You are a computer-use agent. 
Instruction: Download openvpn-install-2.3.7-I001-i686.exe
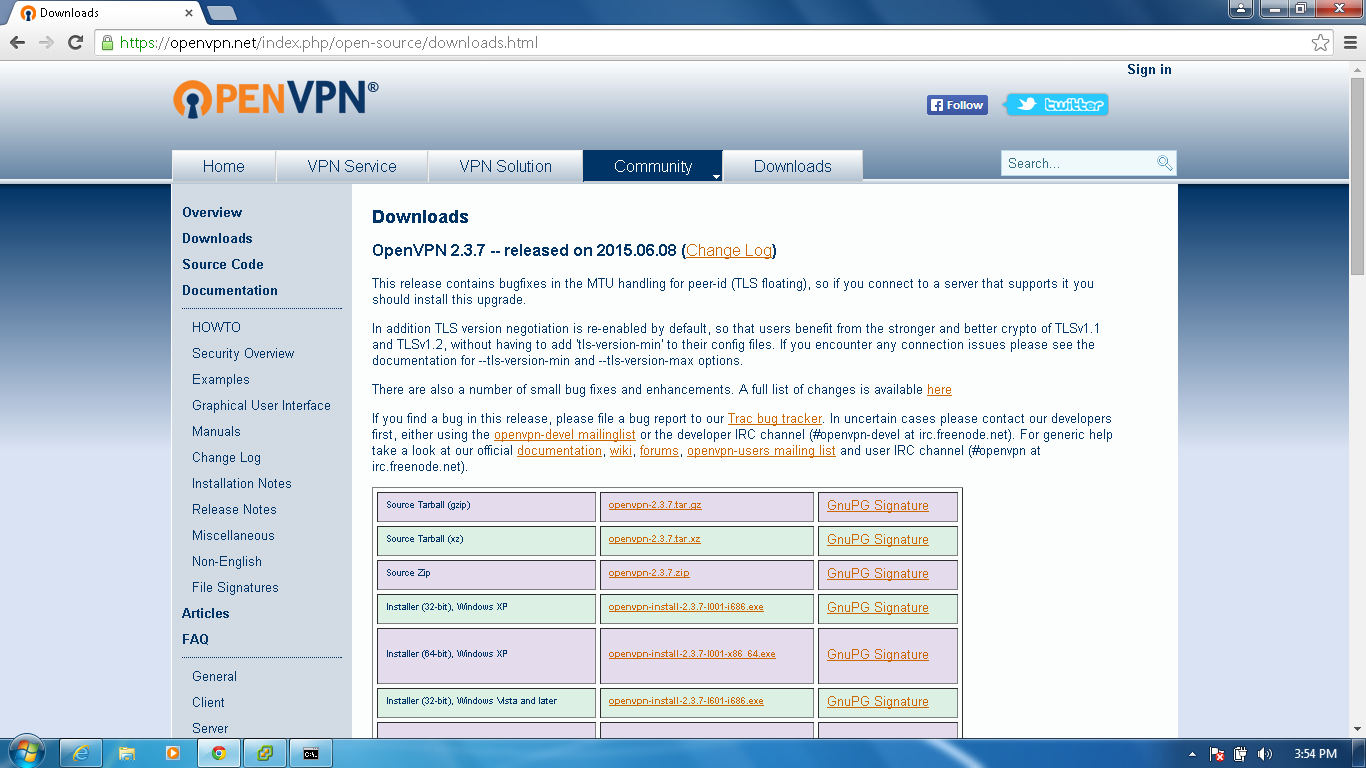686,607
